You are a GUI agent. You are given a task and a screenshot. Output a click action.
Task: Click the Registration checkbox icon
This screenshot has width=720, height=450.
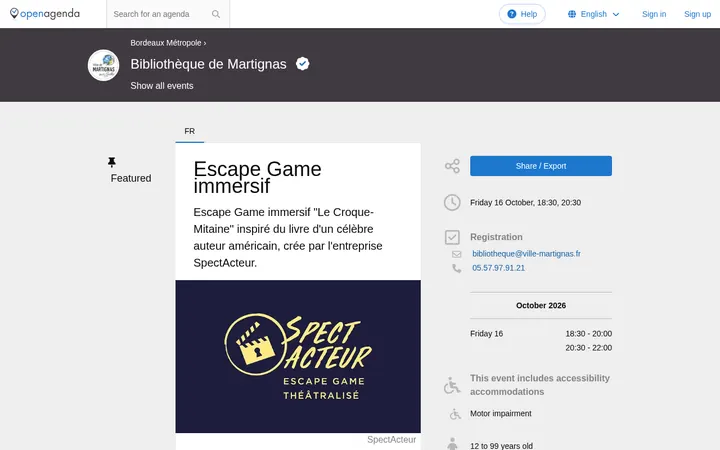[452, 237]
